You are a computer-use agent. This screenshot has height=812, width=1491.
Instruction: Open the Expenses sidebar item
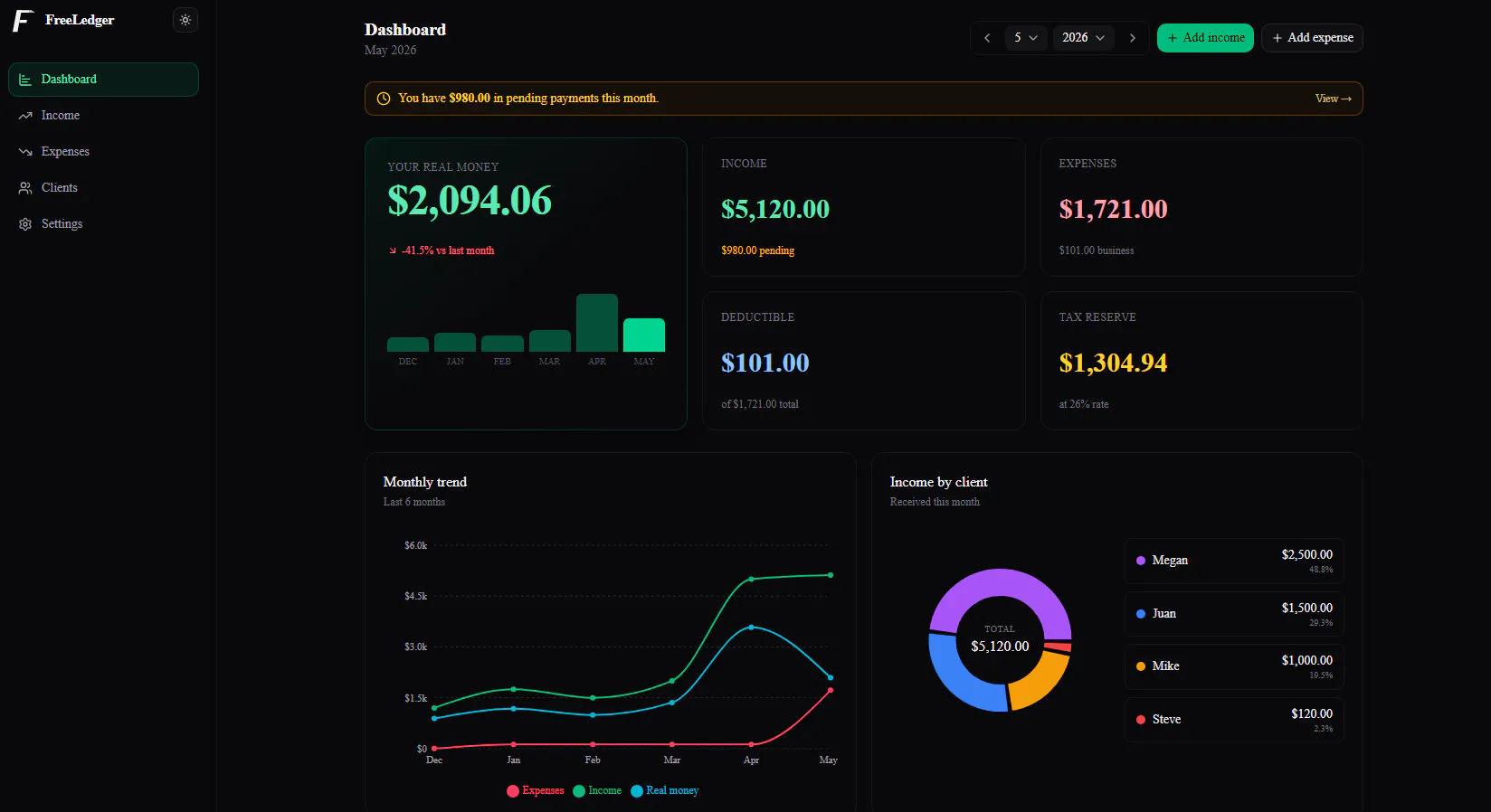(103, 152)
